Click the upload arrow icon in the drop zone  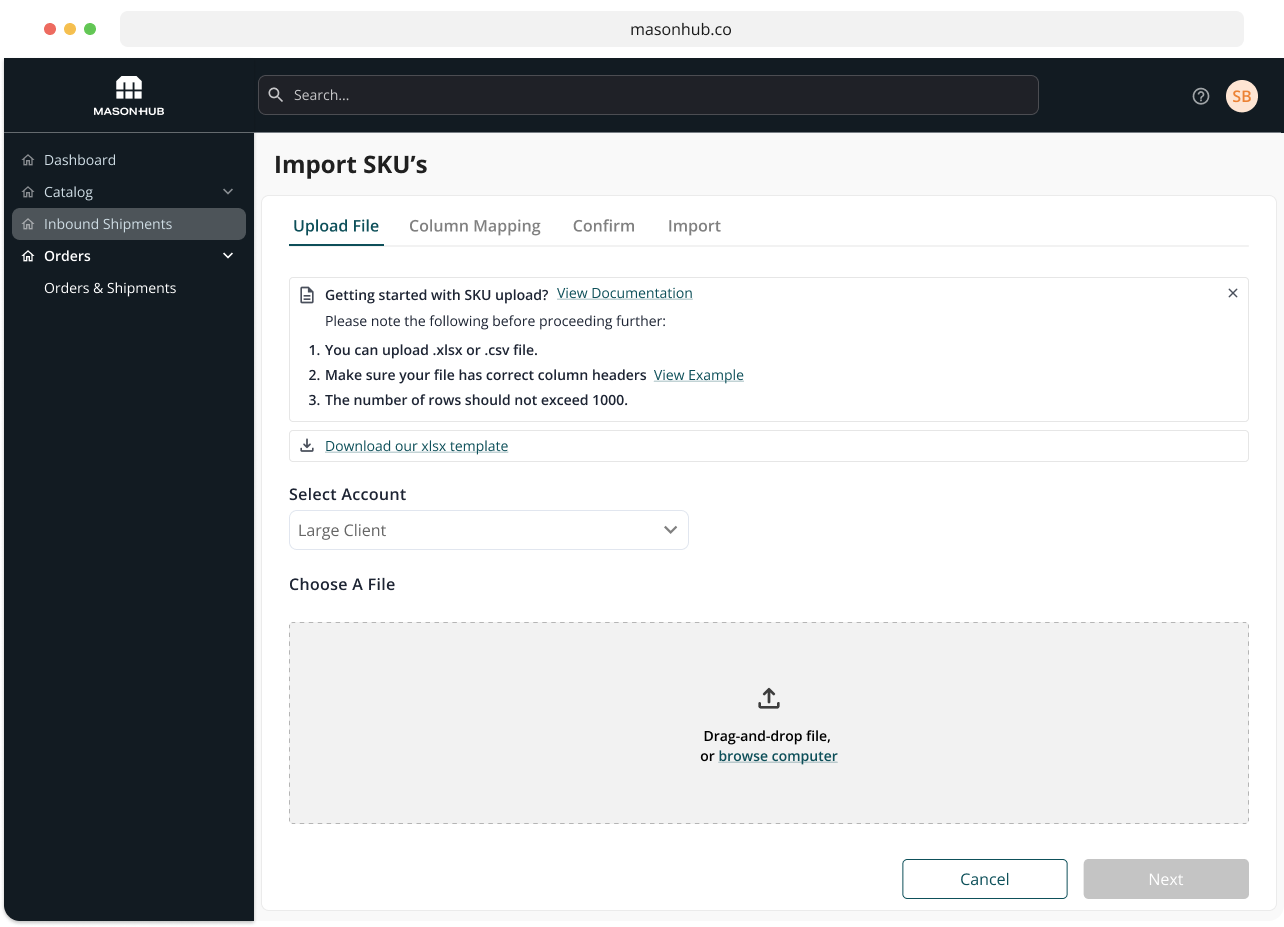[768, 697]
